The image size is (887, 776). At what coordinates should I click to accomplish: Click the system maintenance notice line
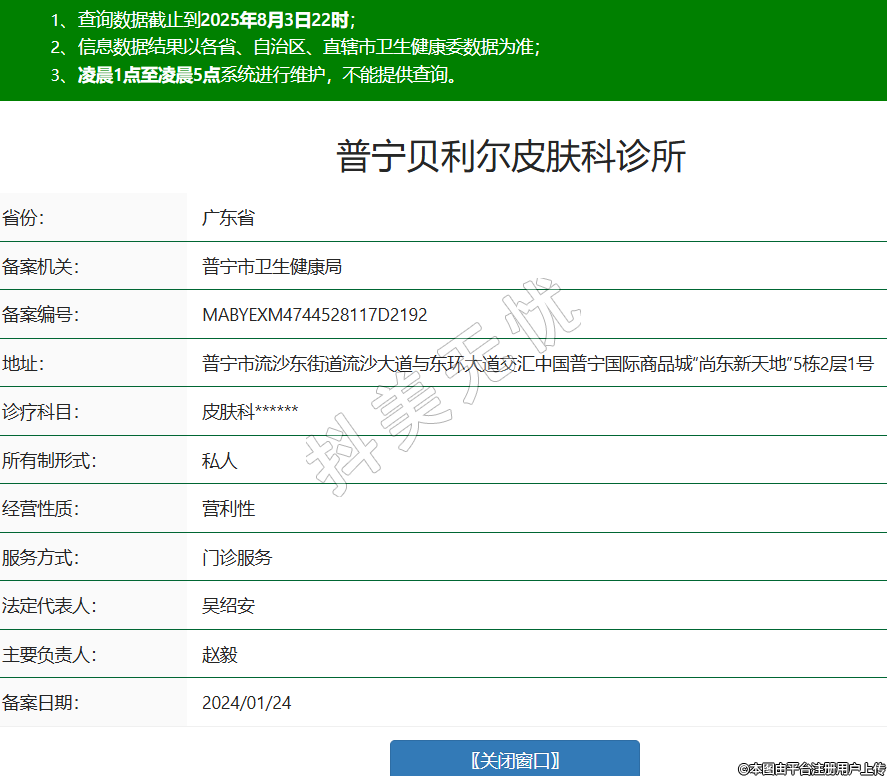[254, 75]
